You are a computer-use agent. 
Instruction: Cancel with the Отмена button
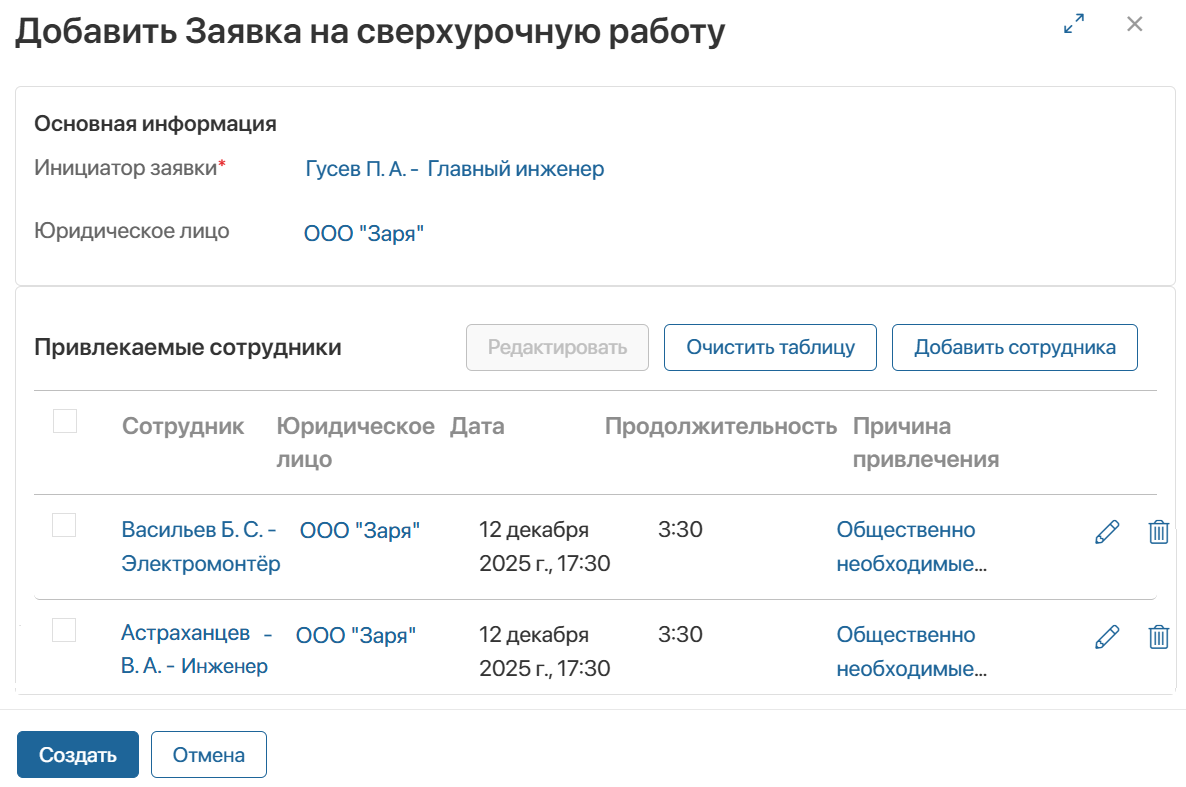[209, 754]
